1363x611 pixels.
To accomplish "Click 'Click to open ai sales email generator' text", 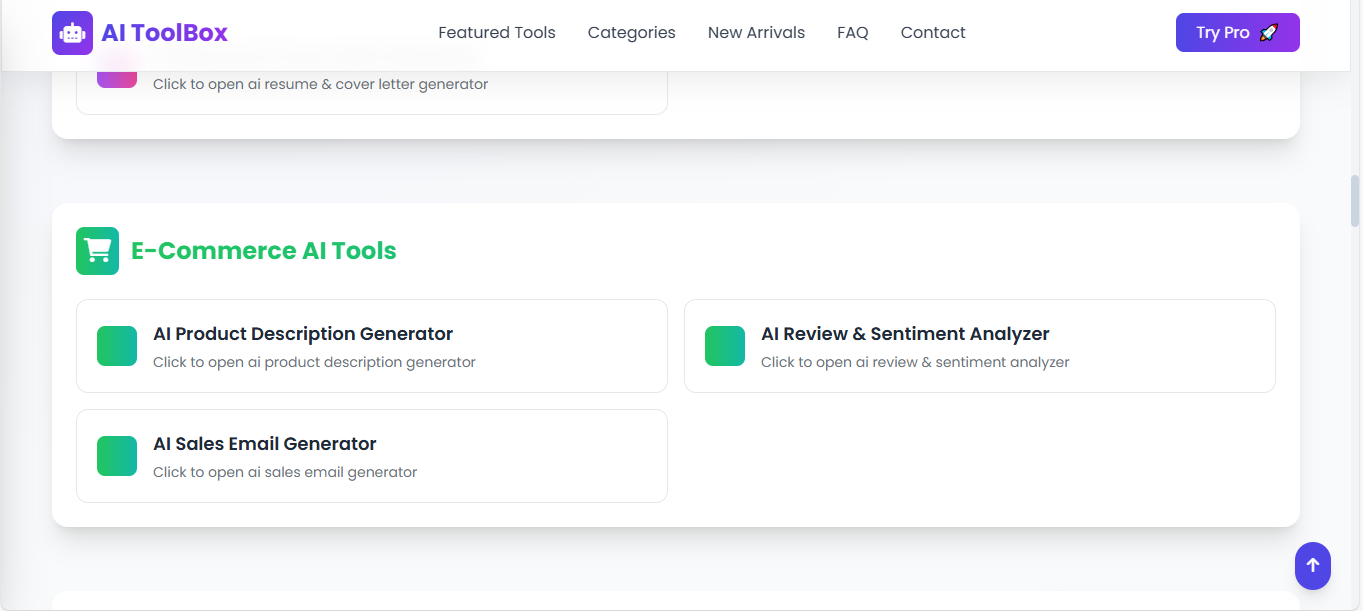I will (x=285, y=472).
